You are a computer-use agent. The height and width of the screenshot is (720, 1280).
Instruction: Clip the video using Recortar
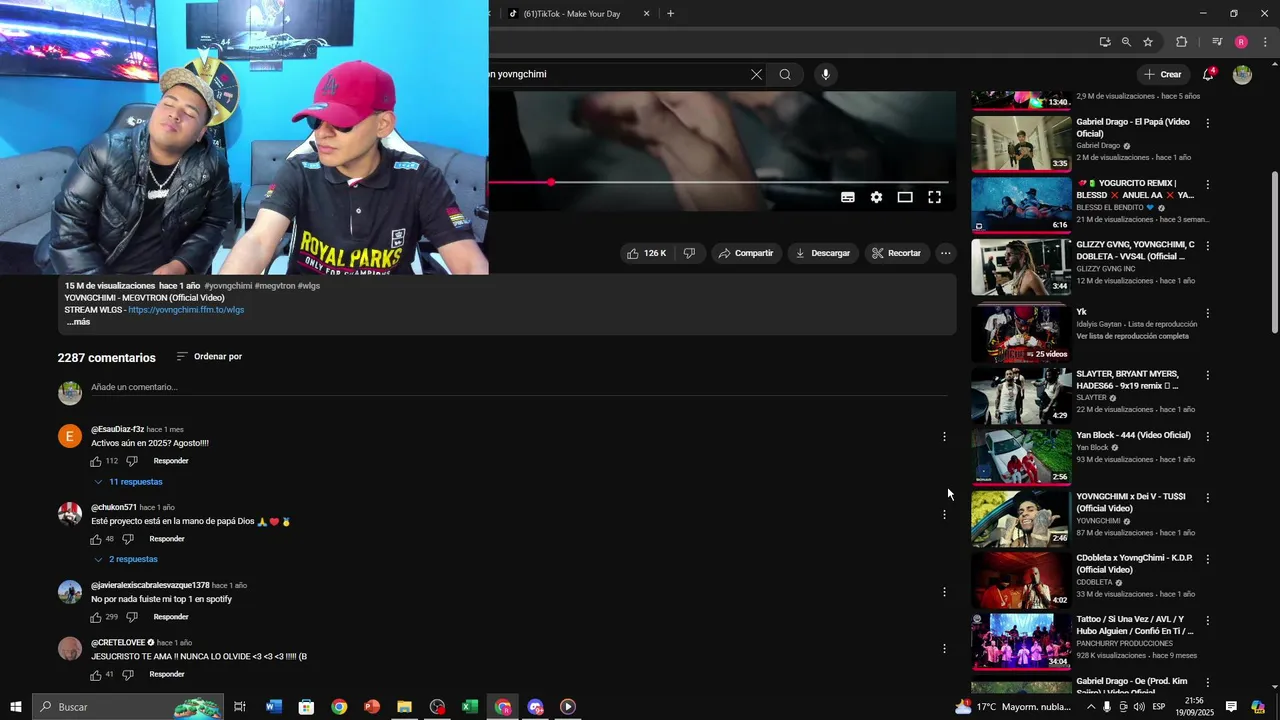point(896,253)
